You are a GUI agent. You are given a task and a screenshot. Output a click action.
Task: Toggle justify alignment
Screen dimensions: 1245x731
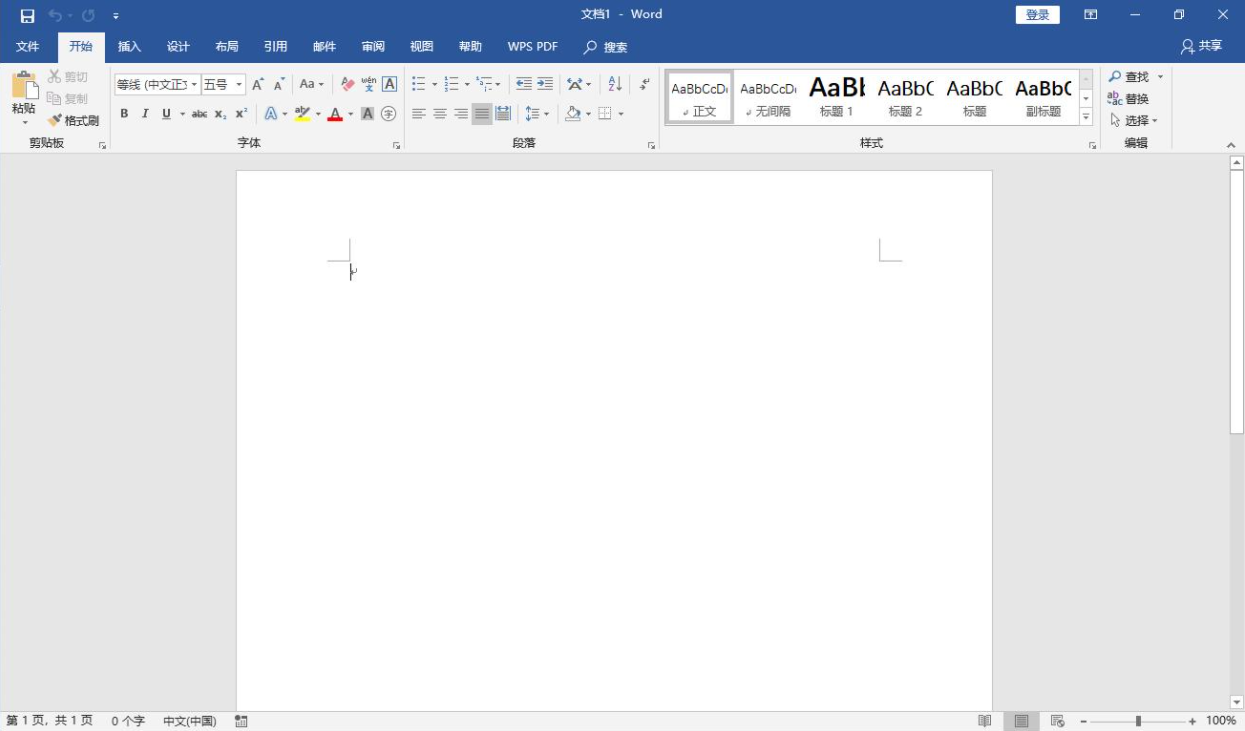(482, 114)
